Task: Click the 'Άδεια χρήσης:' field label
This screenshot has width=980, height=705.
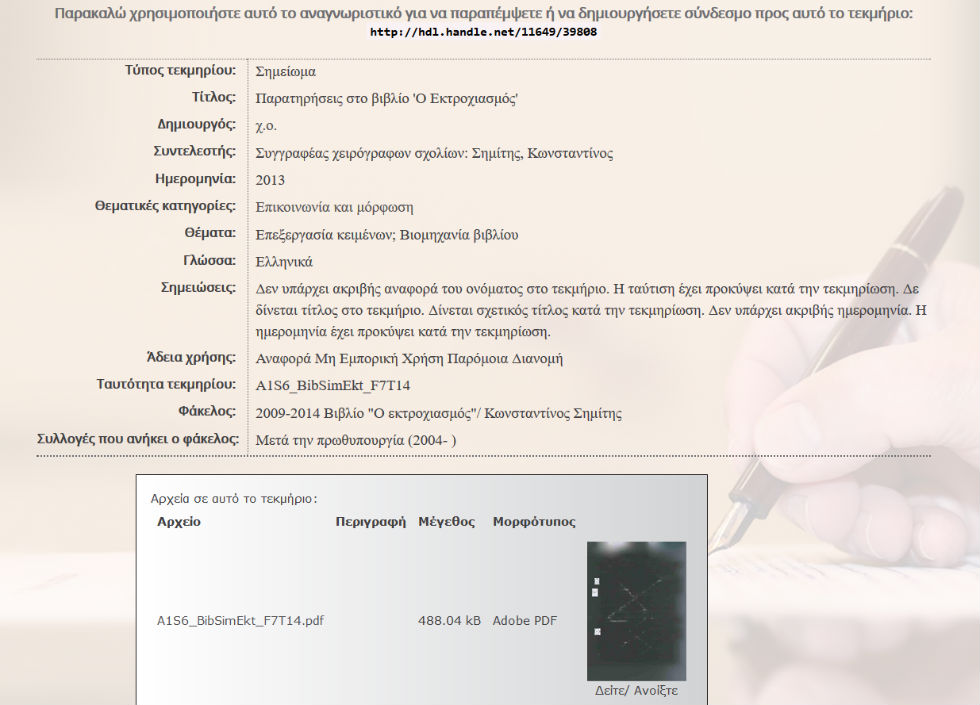Action: tap(191, 358)
